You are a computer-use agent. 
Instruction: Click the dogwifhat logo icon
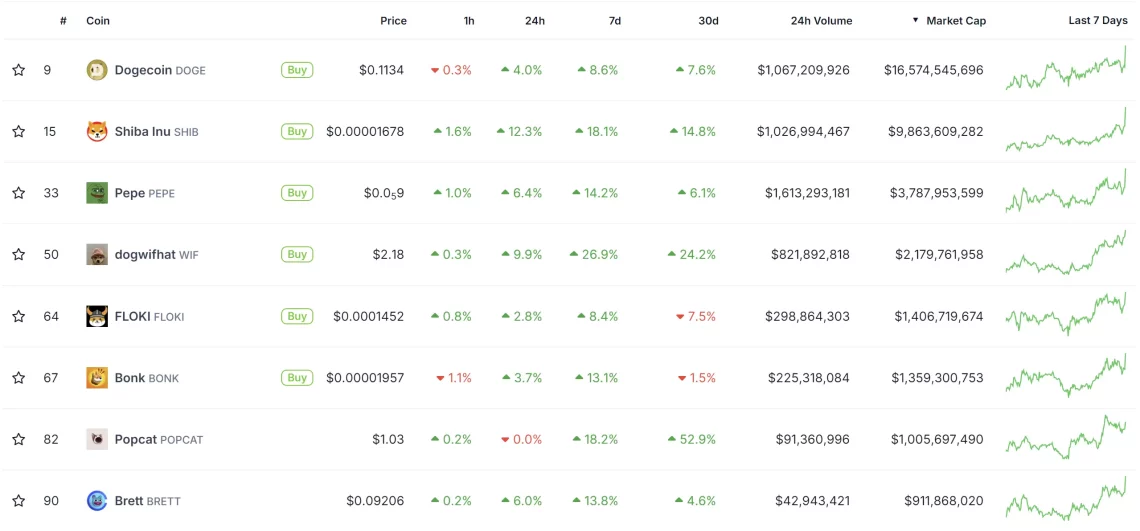[97, 255]
